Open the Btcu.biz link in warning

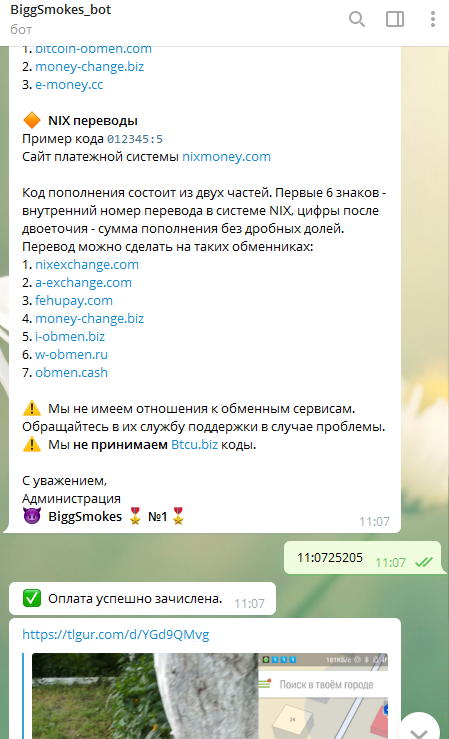[194, 444]
